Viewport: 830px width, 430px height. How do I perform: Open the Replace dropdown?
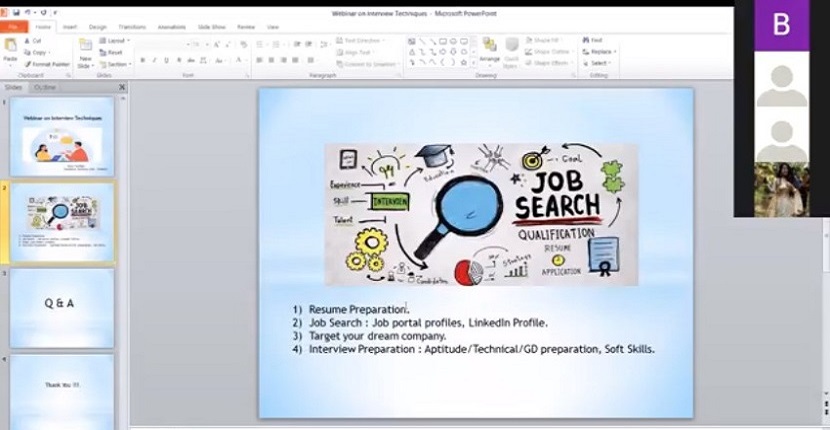coord(599,52)
